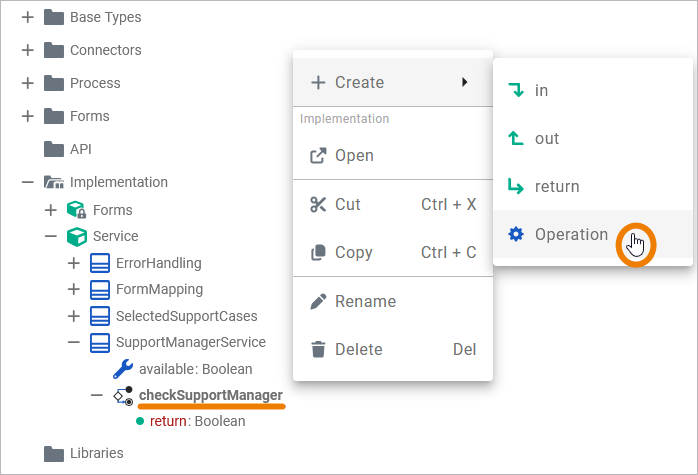The height and width of the screenshot is (475, 698).
Task: Select Rename from the context menu
Action: click(x=365, y=302)
